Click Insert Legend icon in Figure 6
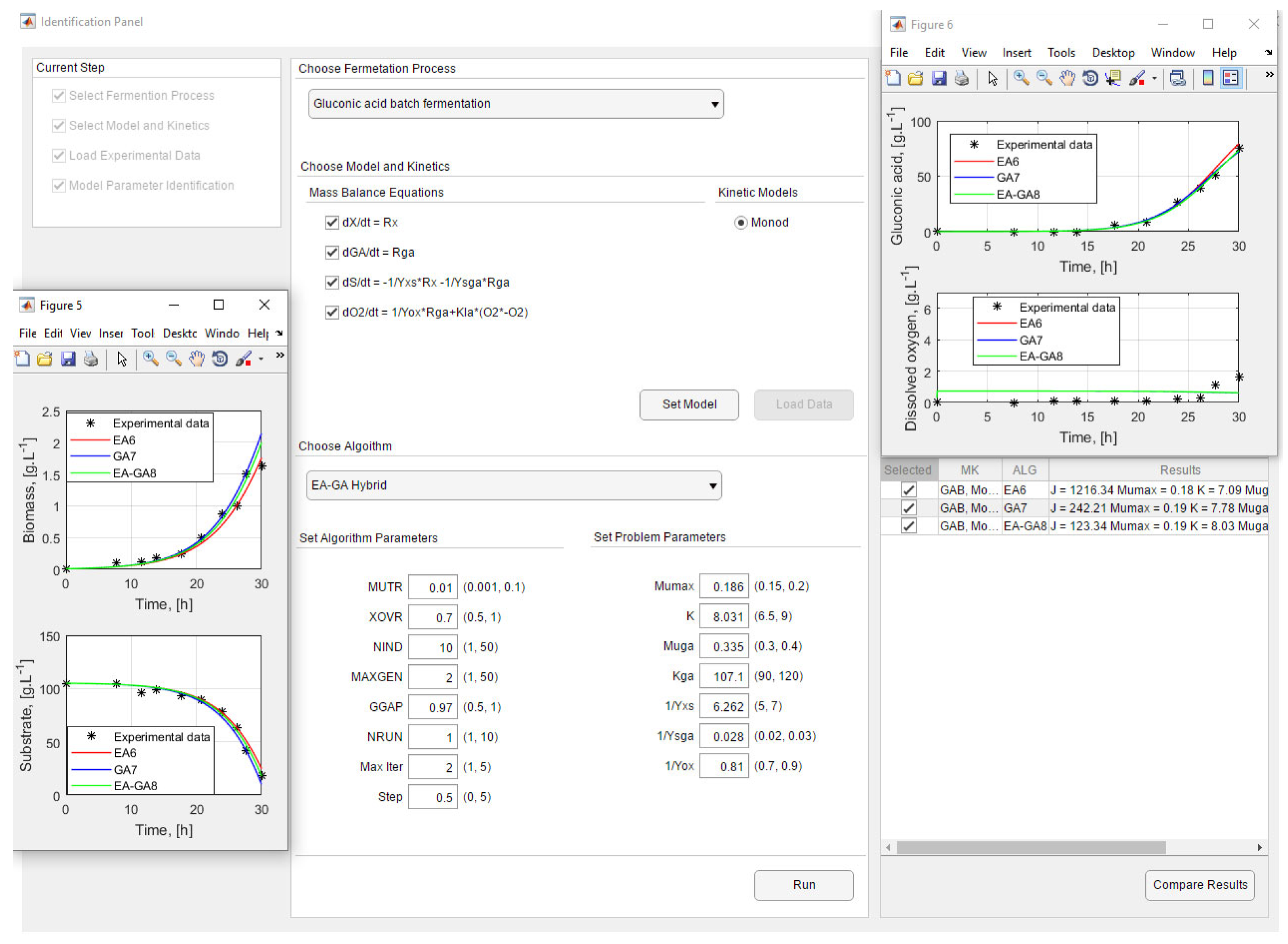 point(1230,78)
